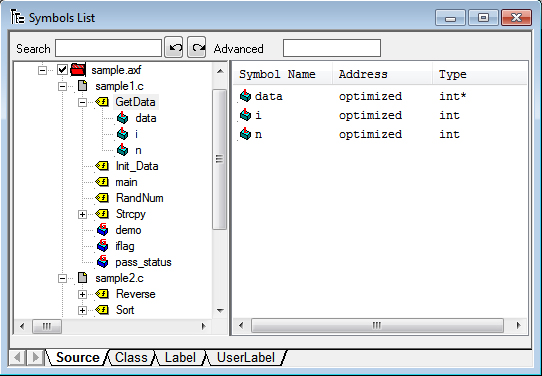The width and height of the screenshot is (542, 376).
Task: Click the search backward arrow button
Action: coord(174,47)
